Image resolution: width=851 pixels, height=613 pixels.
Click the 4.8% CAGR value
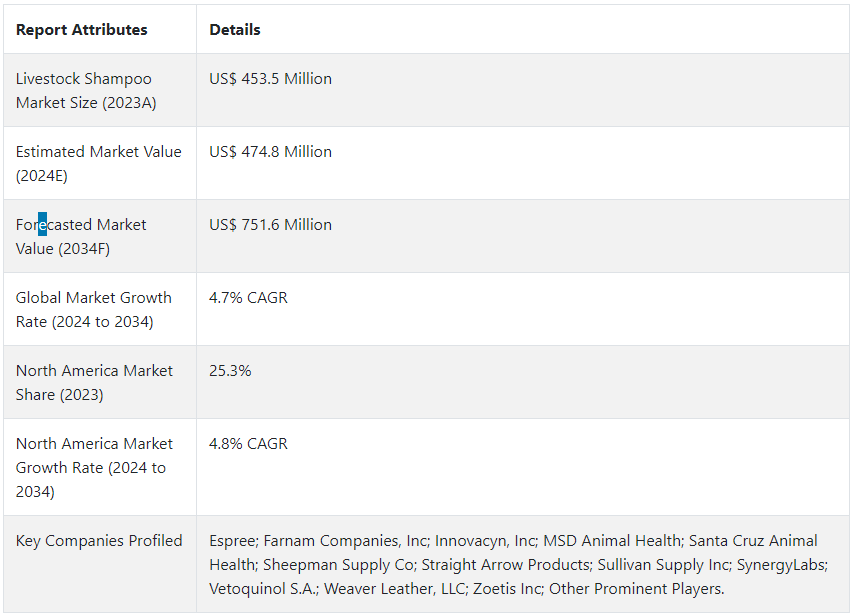248,444
